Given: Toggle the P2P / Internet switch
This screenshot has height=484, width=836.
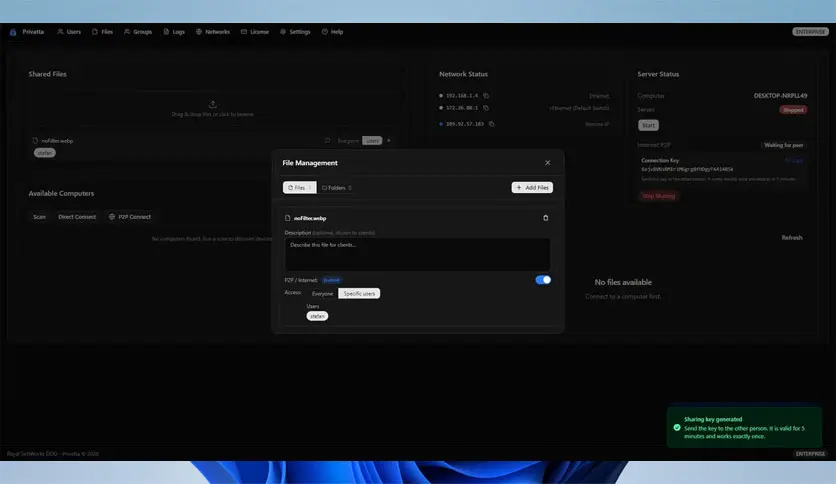Looking at the screenshot, I should coord(543,280).
